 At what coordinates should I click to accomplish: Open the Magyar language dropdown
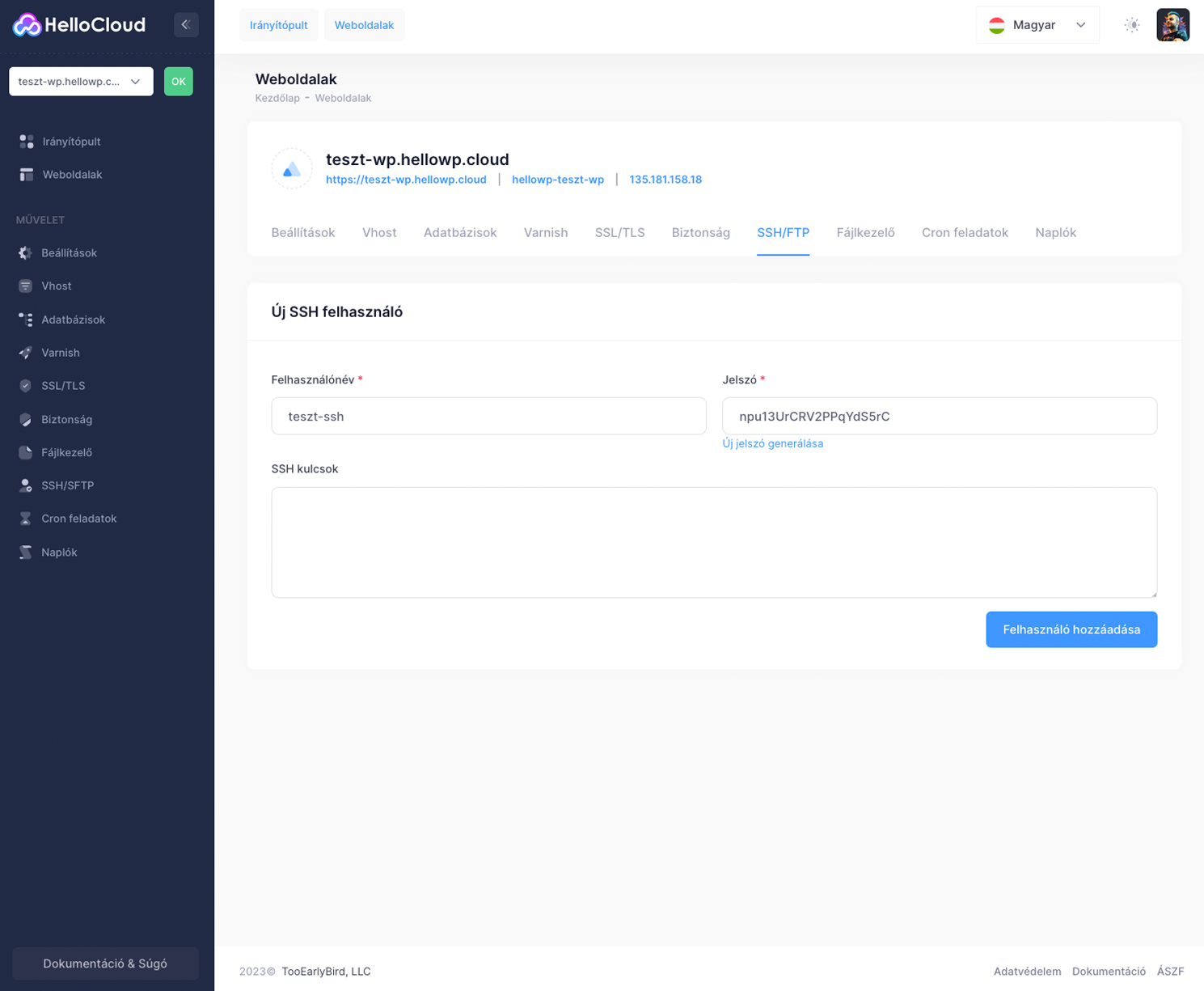[1037, 25]
